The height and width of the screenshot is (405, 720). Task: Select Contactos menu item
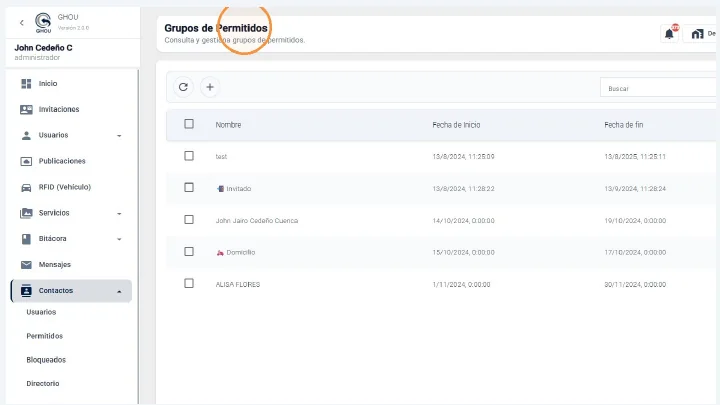click(71, 291)
